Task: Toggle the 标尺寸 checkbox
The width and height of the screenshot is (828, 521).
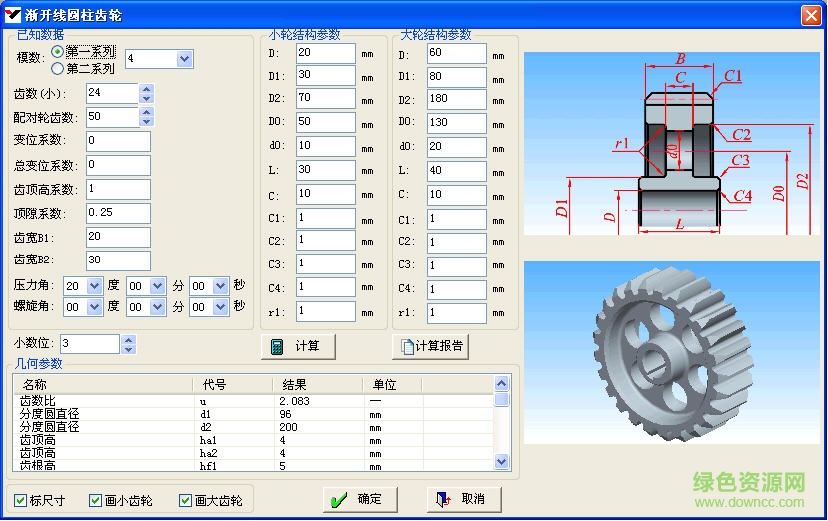Action: pyautogui.click(x=21, y=501)
